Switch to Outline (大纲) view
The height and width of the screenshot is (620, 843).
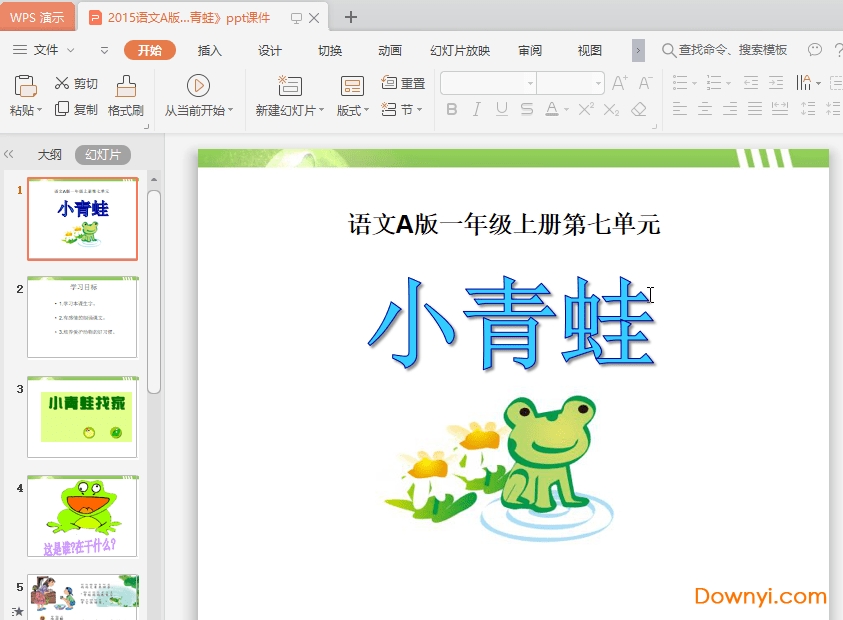click(x=50, y=155)
